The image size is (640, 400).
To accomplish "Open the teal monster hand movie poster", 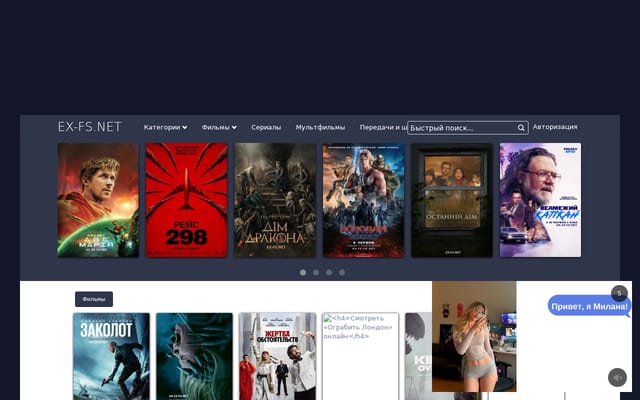I will (195, 356).
